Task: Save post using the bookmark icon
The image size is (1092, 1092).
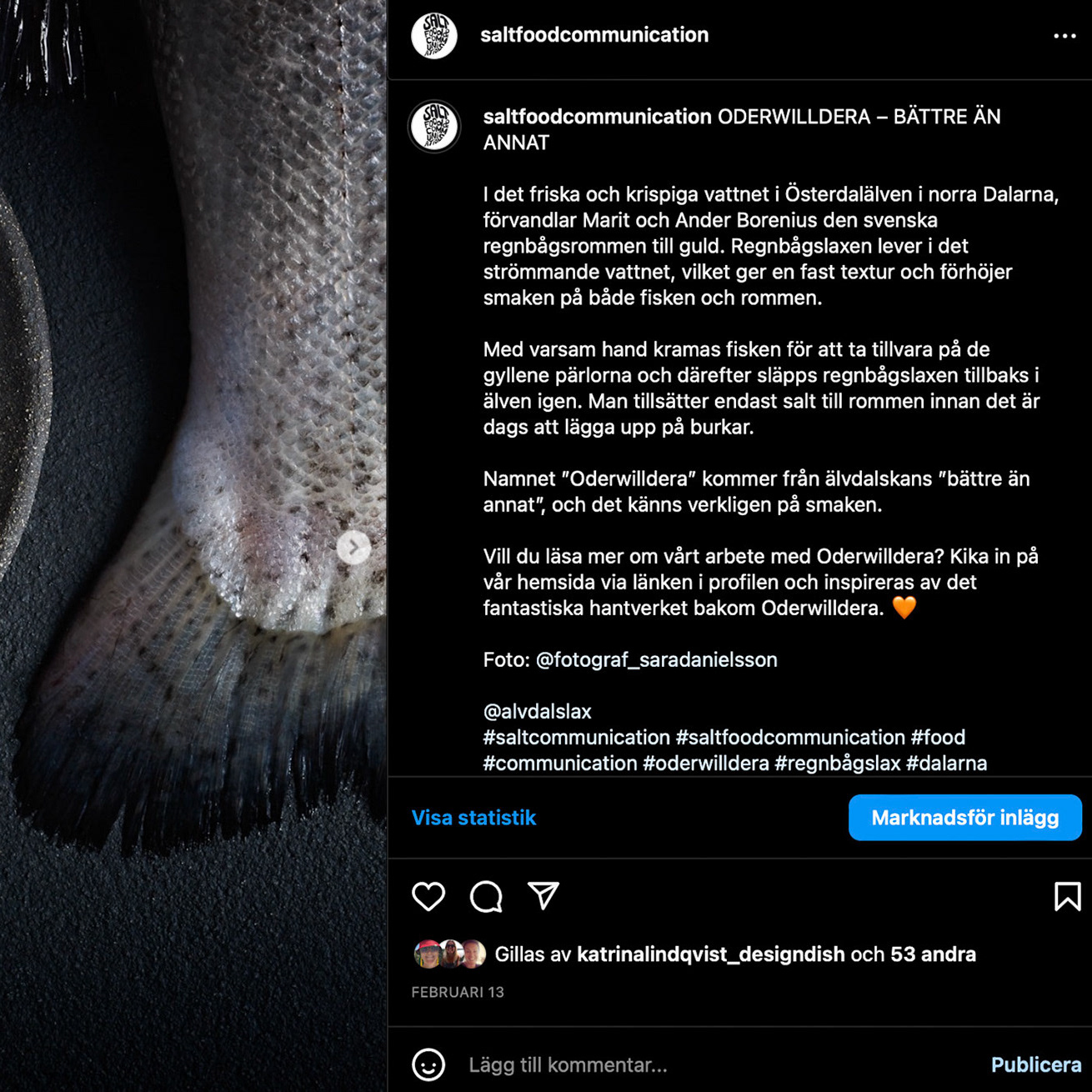Action: coord(1067,897)
